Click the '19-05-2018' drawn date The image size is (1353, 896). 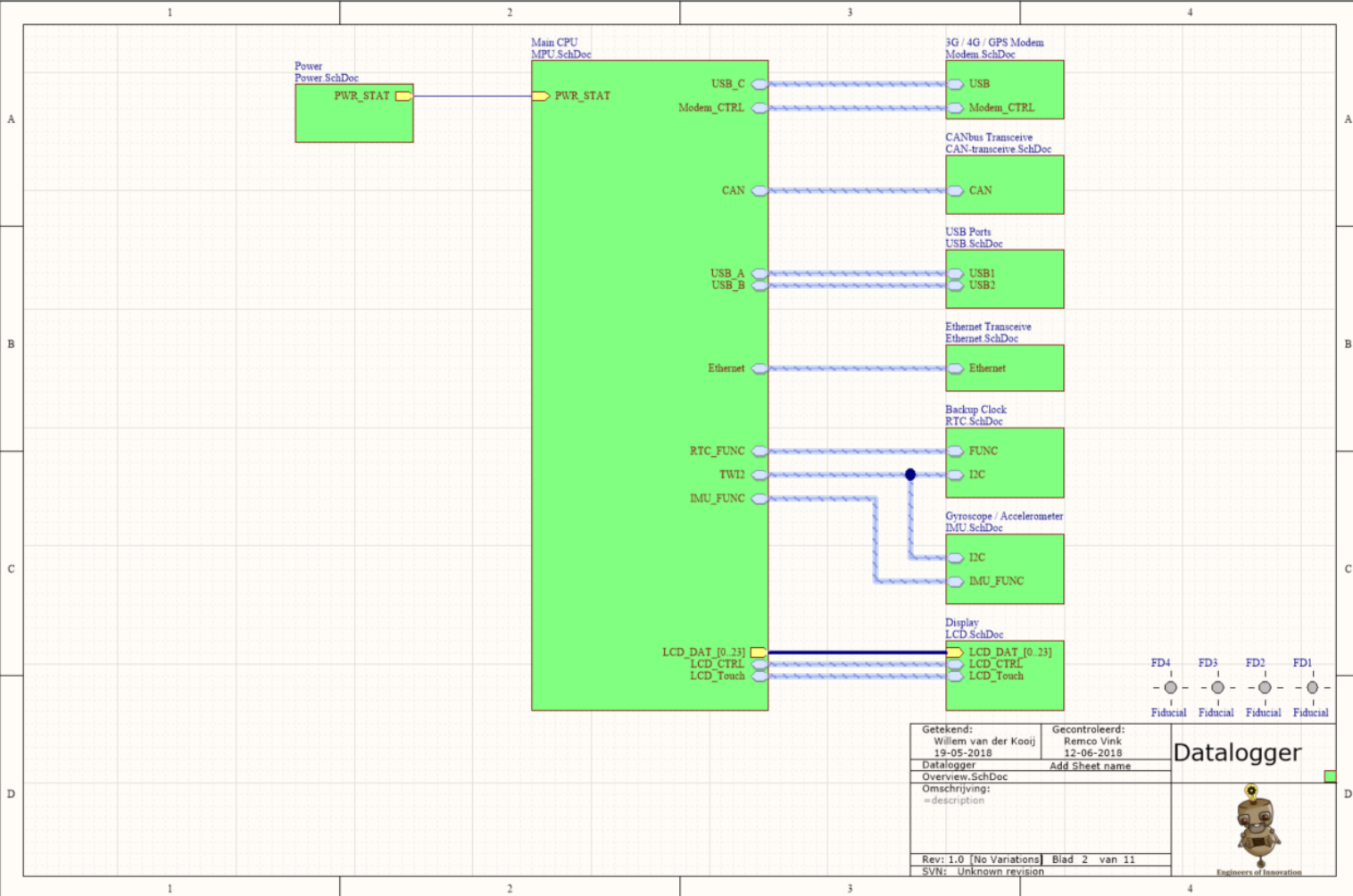coord(963,753)
